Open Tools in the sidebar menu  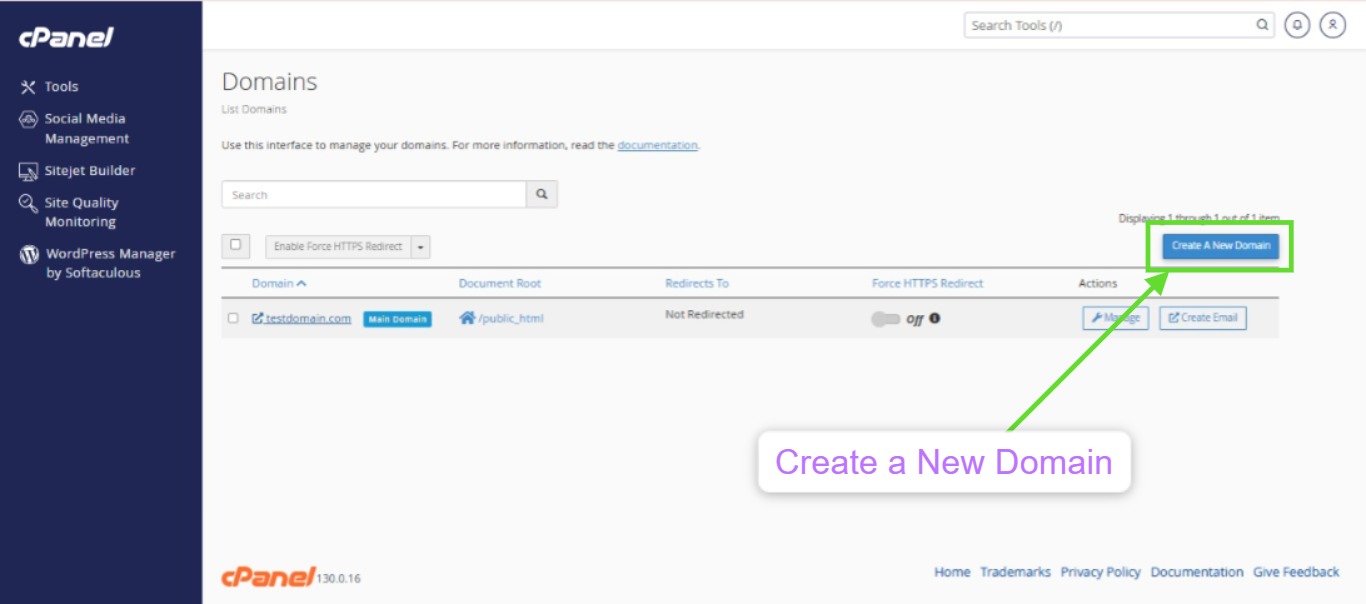tap(61, 87)
